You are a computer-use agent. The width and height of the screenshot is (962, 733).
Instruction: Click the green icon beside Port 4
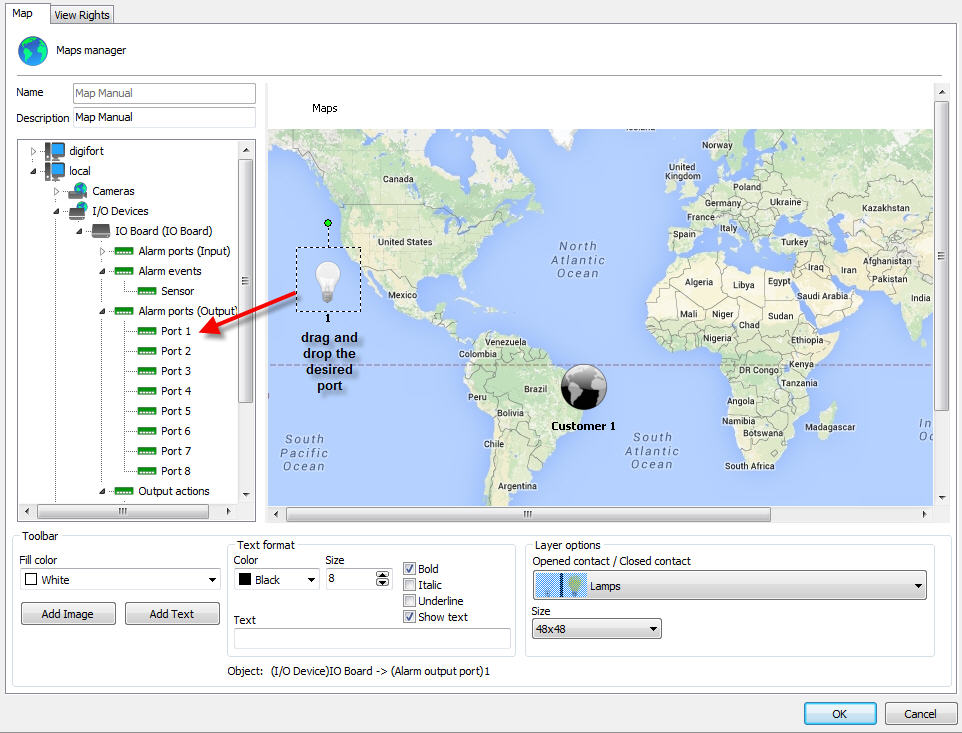coord(147,391)
